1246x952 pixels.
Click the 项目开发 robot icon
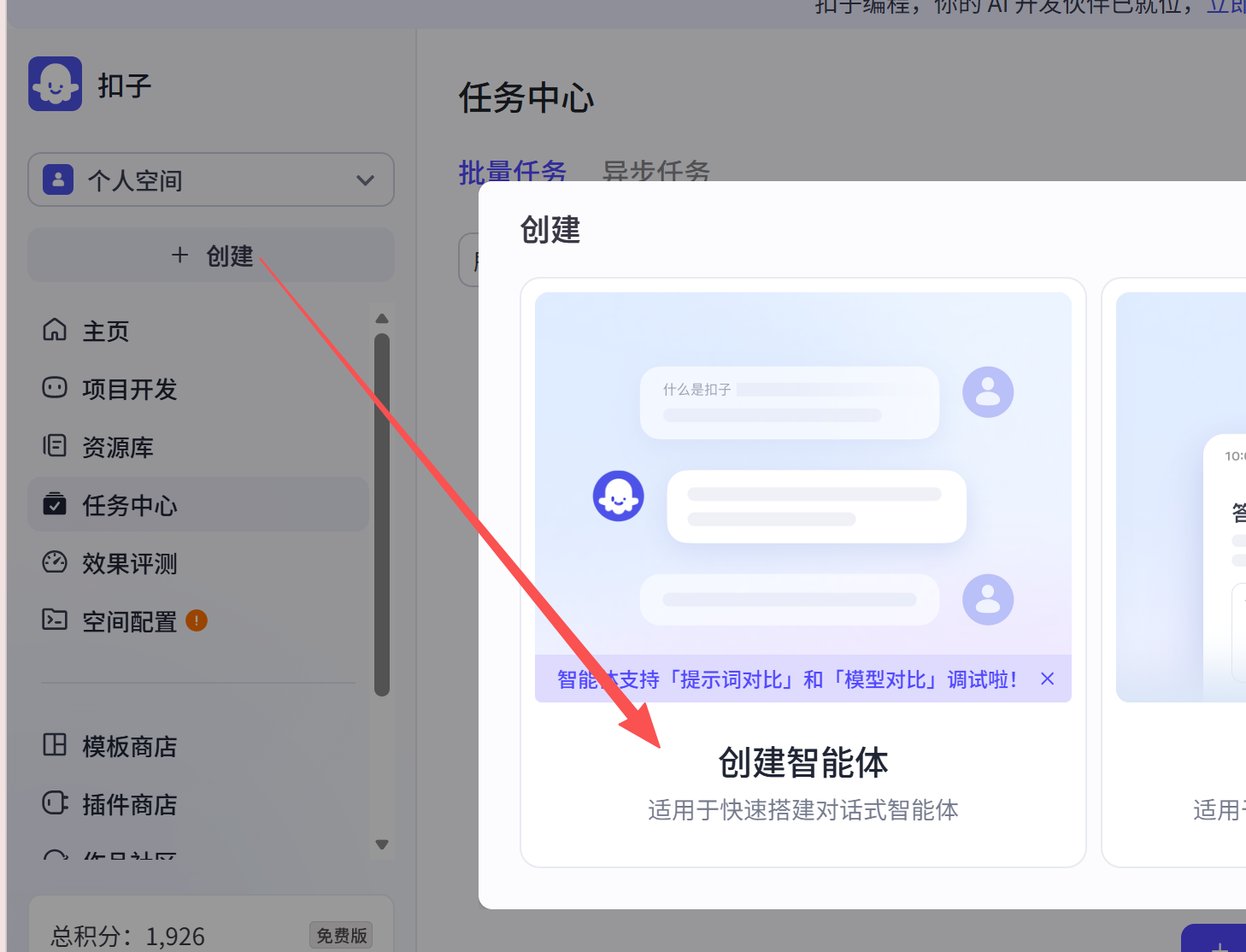(x=55, y=388)
